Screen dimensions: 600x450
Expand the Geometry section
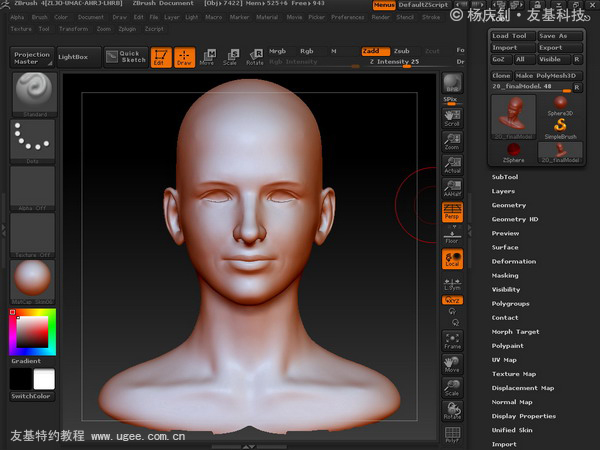coord(509,205)
